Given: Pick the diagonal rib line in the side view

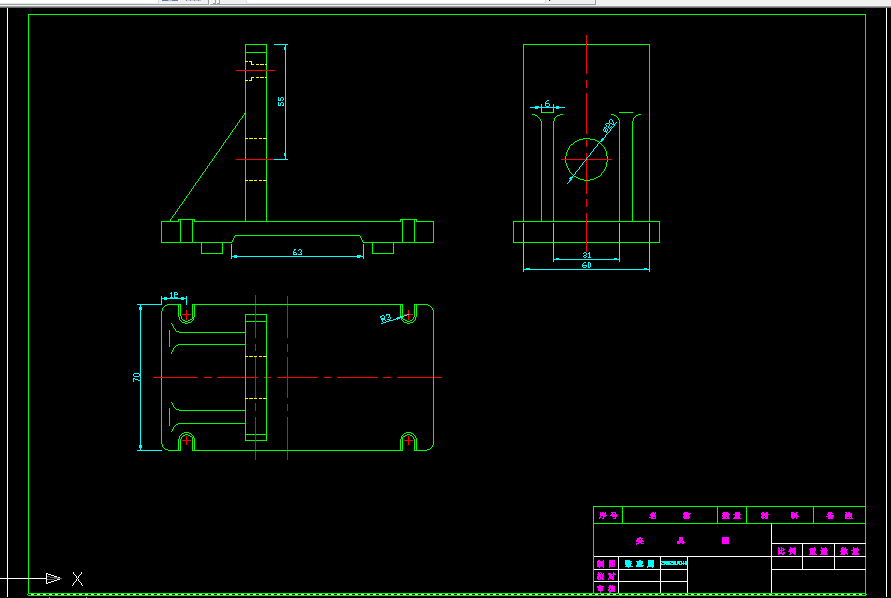Looking at the screenshot, I should coord(207,167).
